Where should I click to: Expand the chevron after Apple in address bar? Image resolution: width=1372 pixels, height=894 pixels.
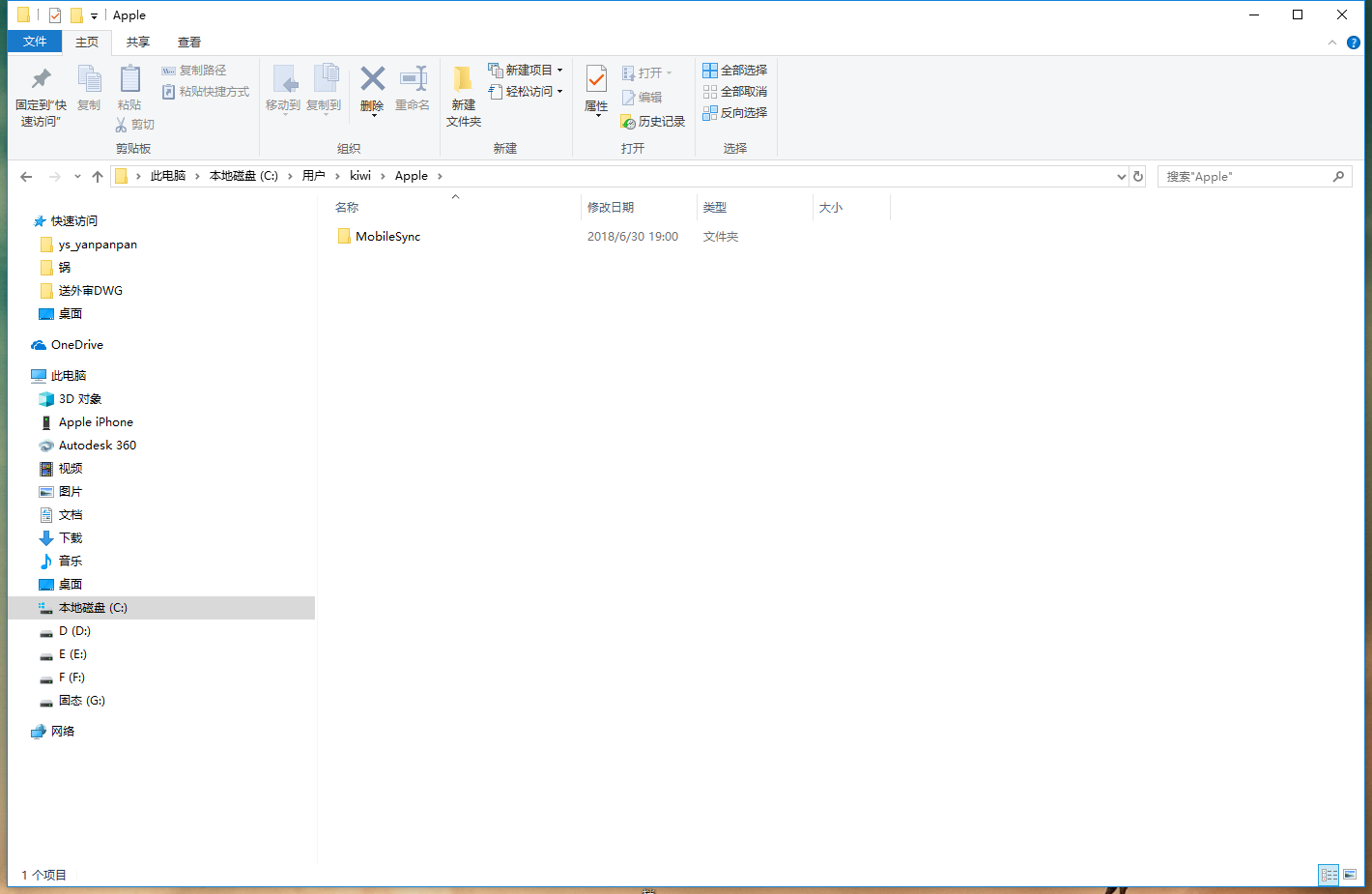pyautogui.click(x=440, y=176)
